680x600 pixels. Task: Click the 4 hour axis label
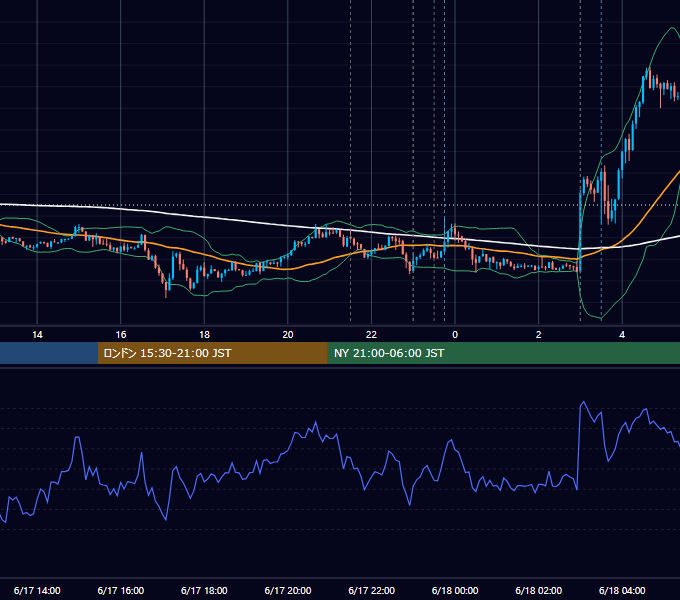point(622,335)
